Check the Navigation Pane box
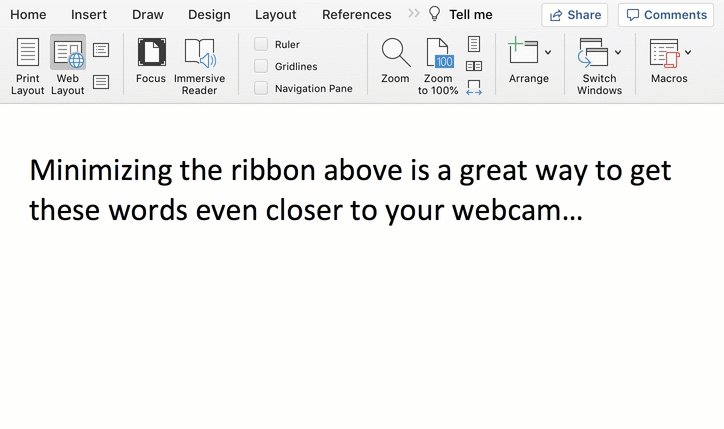The width and height of the screenshot is (724, 429). [261, 88]
